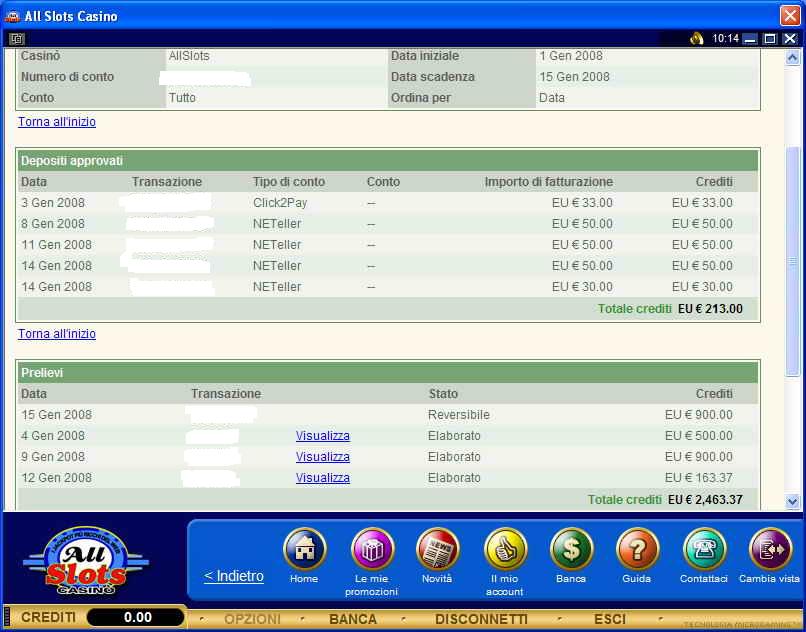Click the Stato column header in Prelievi
Screen dimensions: 806x632
click(444, 394)
